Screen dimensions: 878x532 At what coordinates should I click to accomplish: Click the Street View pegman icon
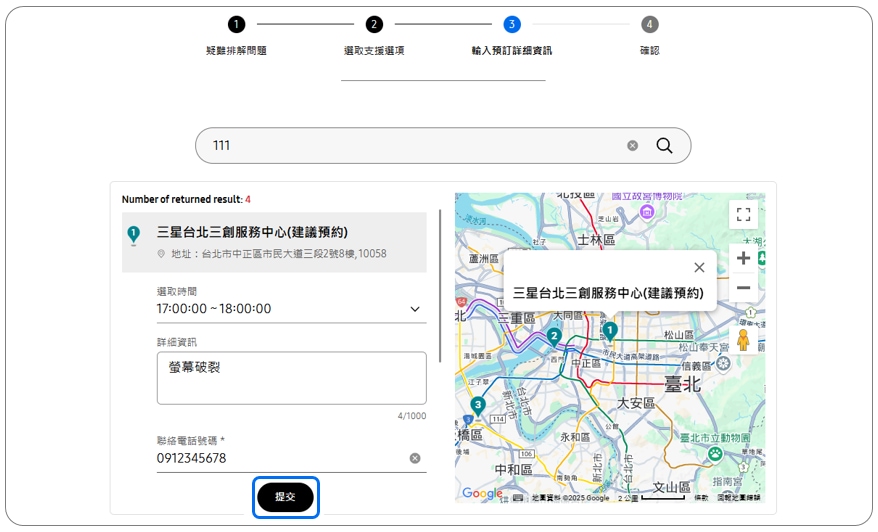coord(743,340)
